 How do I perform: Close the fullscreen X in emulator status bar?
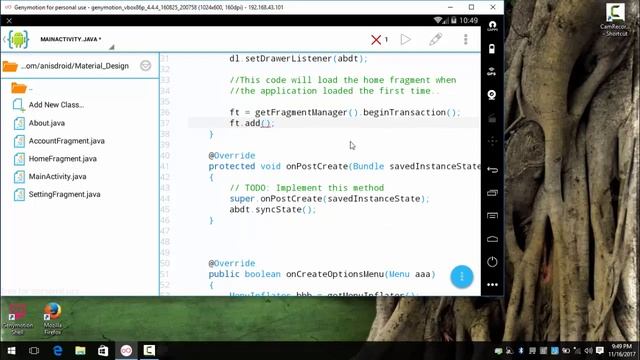pyautogui.click(x=9, y=20)
